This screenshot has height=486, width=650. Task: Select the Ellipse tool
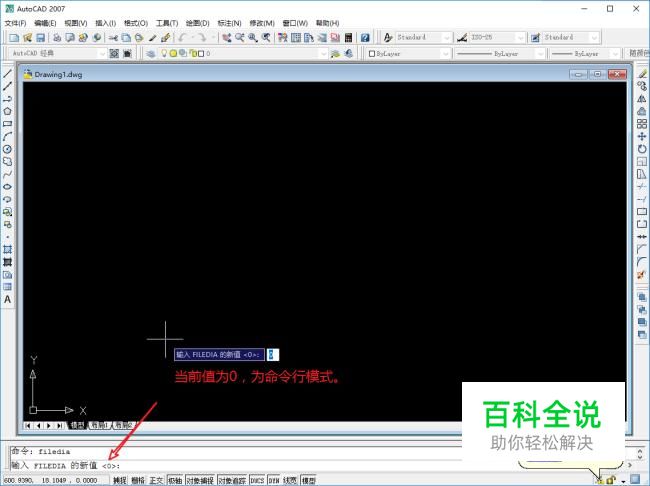pos(7,187)
